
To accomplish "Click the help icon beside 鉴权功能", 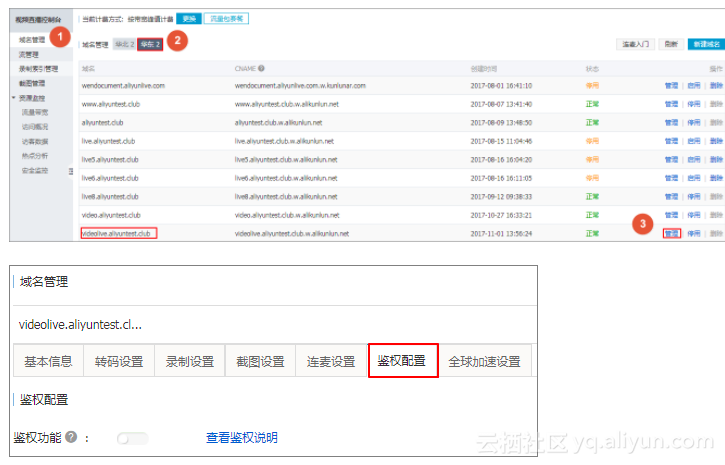I will (x=71, y=437).
